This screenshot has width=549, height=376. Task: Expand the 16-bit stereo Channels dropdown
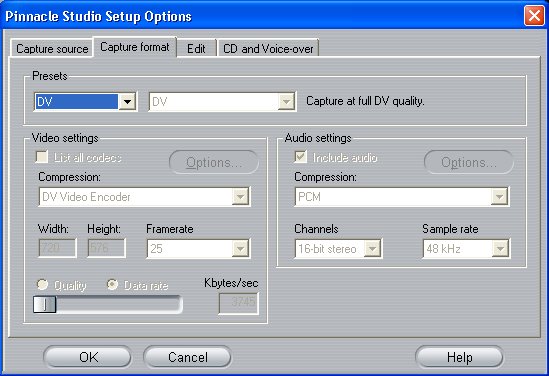click(x=372, y=249)
